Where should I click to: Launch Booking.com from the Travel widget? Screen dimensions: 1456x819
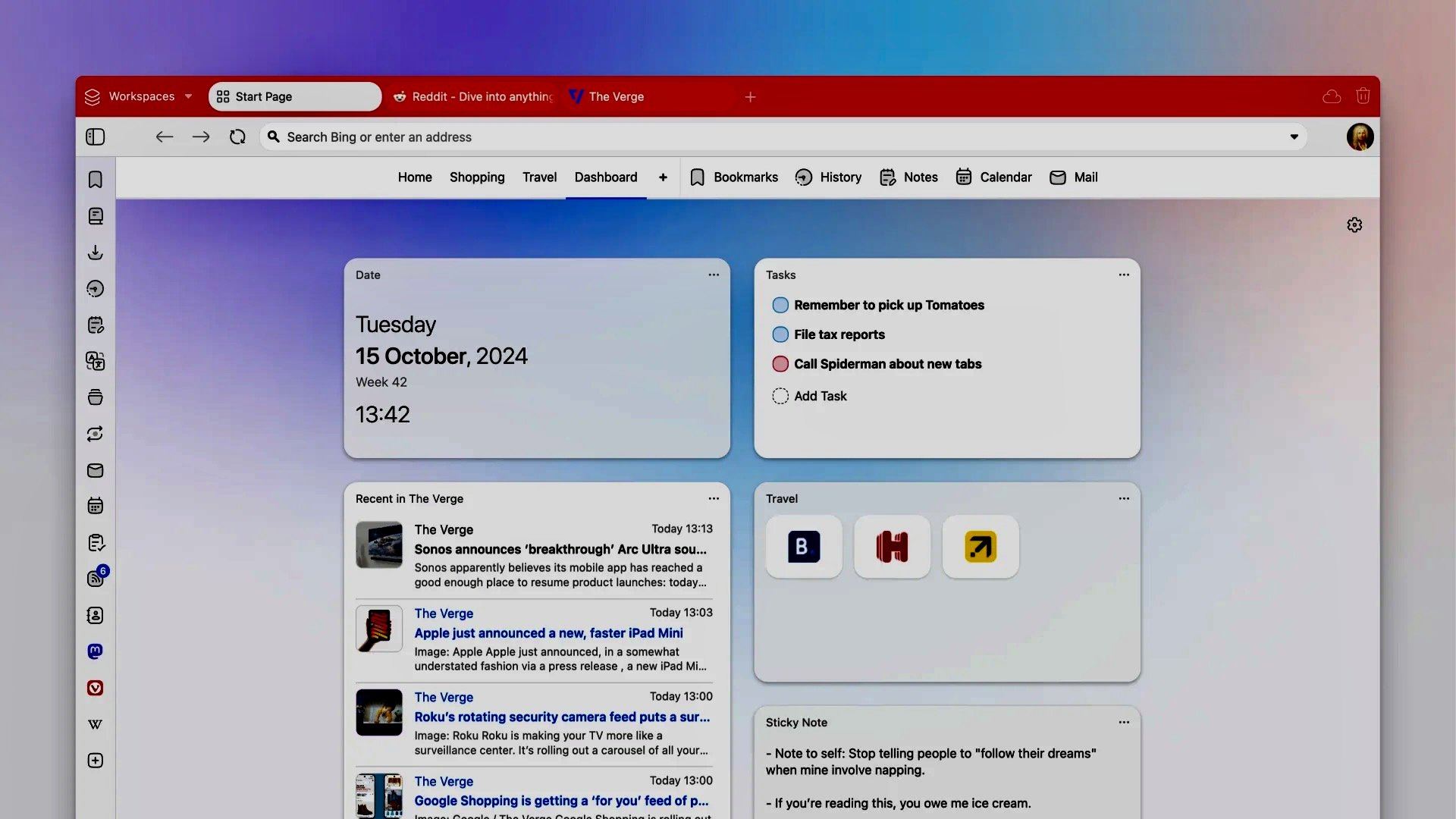(804, 546)
